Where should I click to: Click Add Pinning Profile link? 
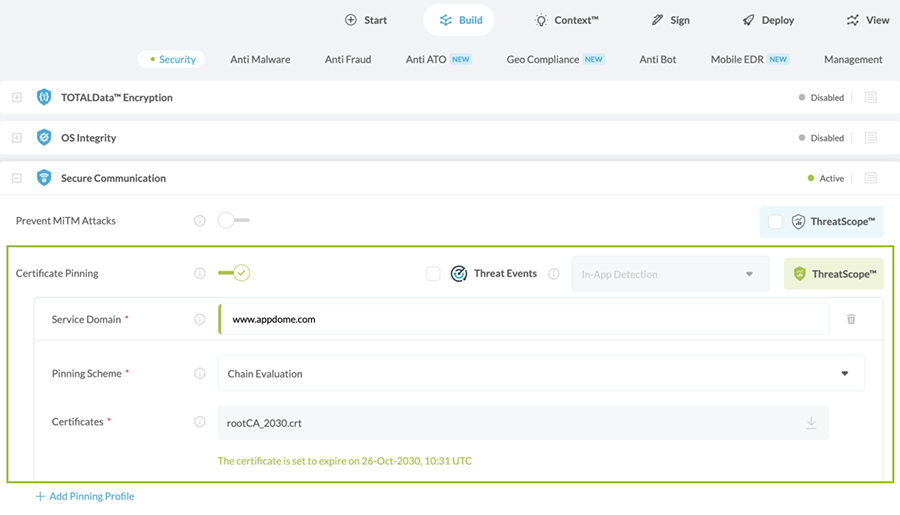pyautogui.click(x=85, y=496)
